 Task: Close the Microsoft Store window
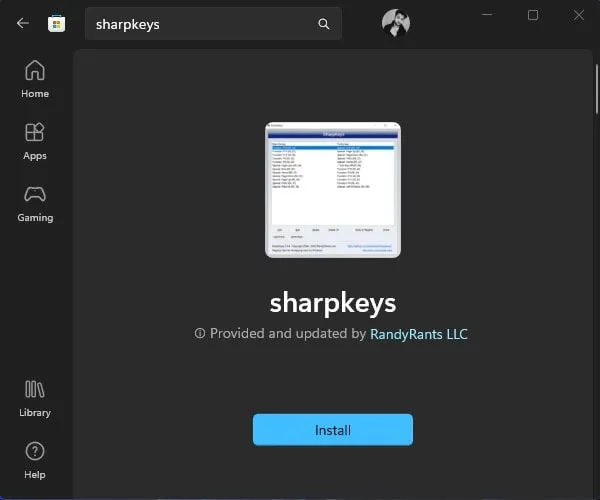(579, 15)
